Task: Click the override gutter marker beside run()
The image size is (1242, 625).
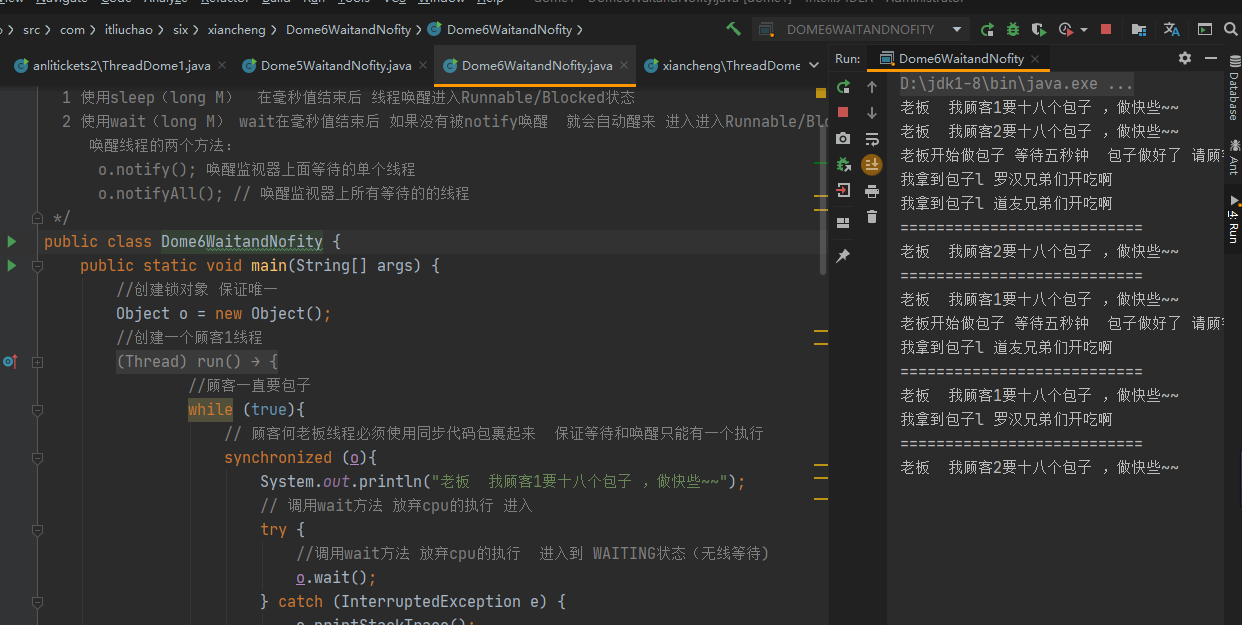Action: tap(10, 361)
